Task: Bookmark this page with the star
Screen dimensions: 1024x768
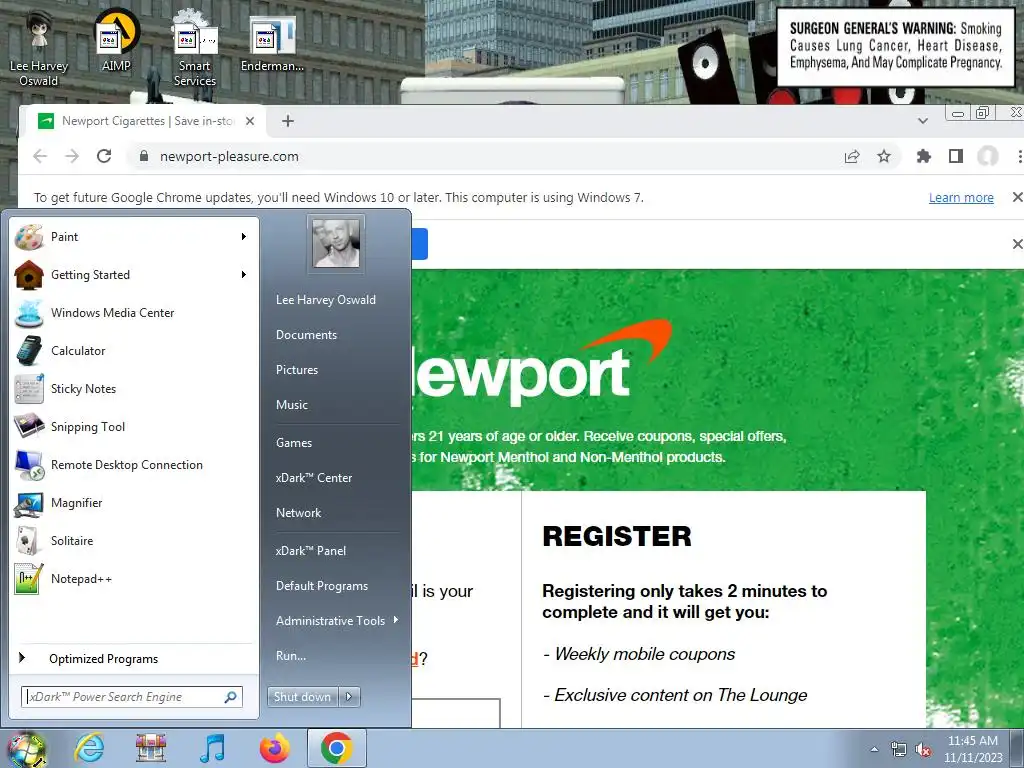Action: pos(884,156)
